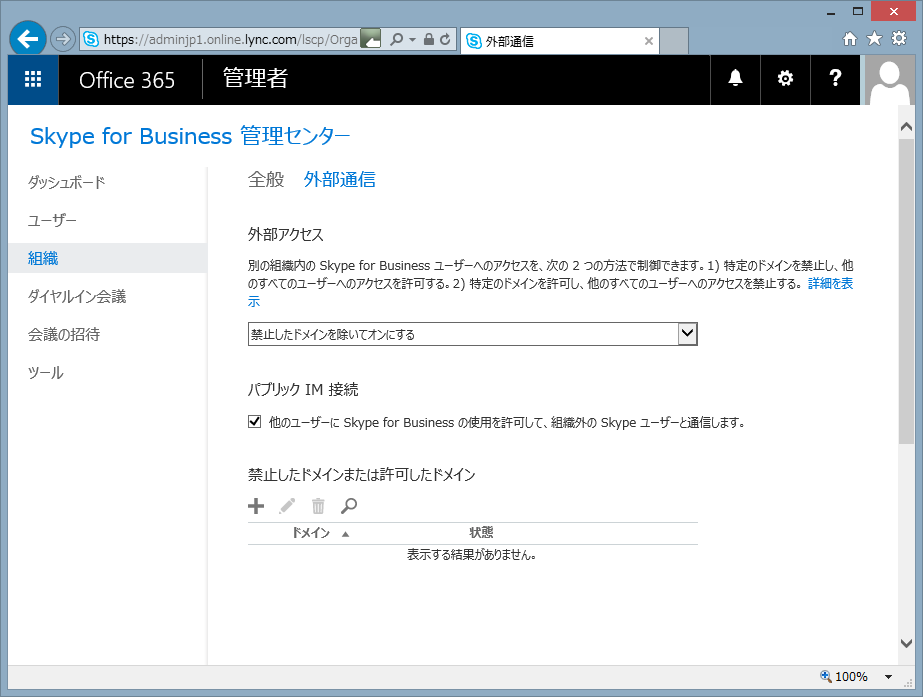Click the notifications bell icon

point(735,78)
